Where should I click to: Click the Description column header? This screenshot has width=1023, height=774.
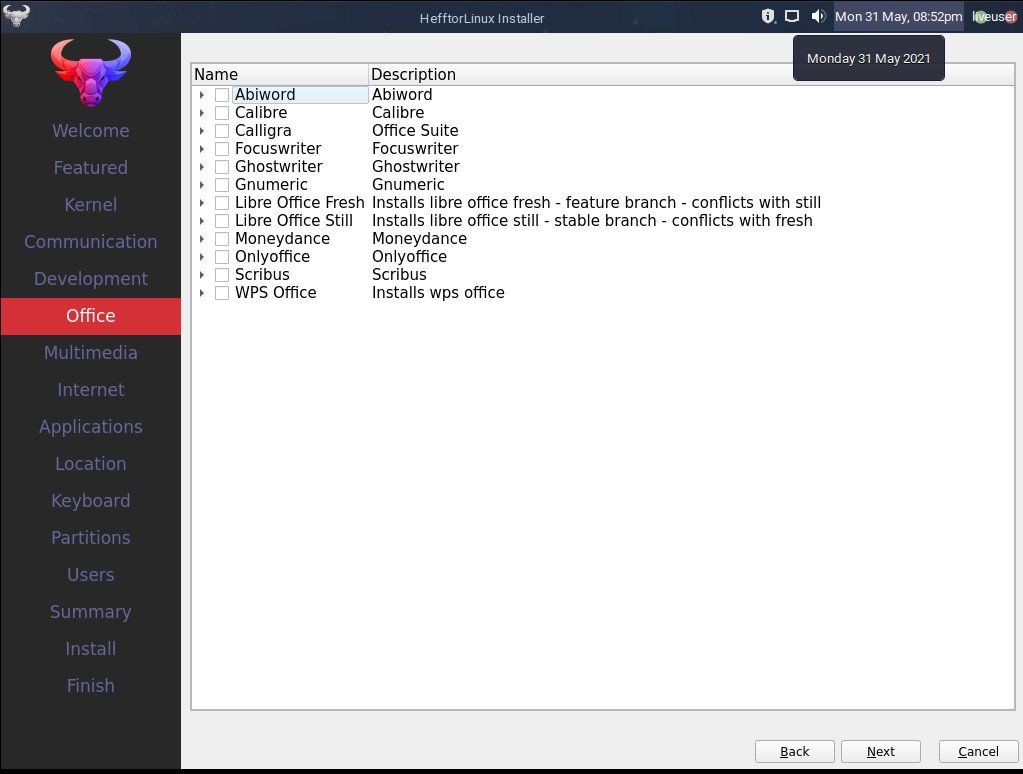(x=413, y=74)
